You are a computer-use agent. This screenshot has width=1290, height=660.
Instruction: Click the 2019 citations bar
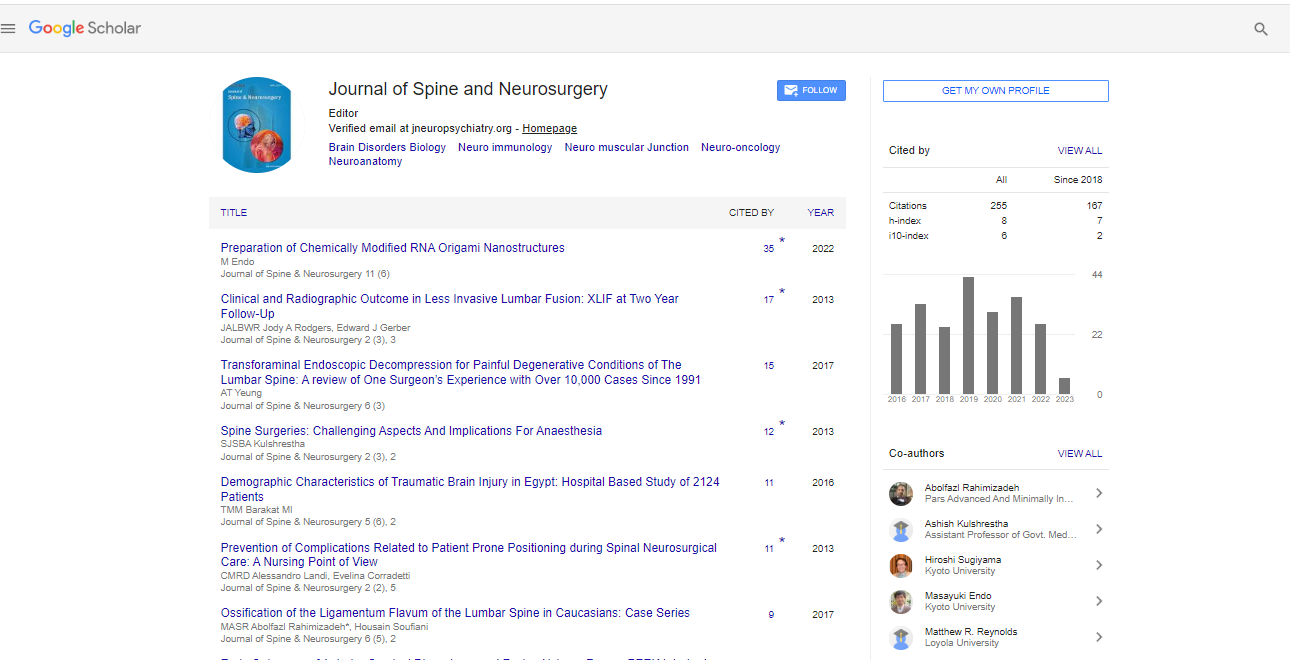click(968, 335)
